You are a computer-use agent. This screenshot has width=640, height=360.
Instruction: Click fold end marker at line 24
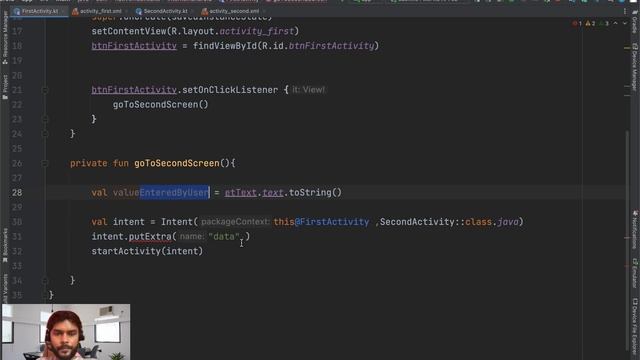tap(45, 134)
